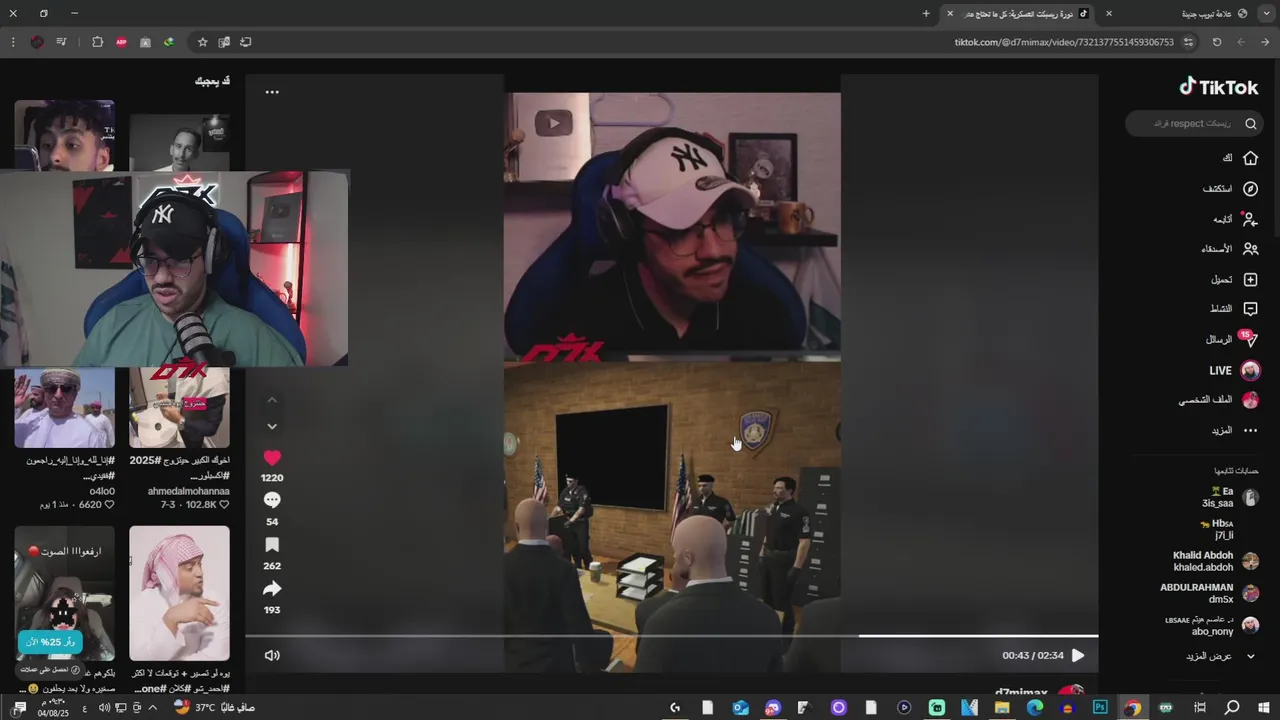
Task: Open the Windows Start button
Action: [x=1264, y=707]
